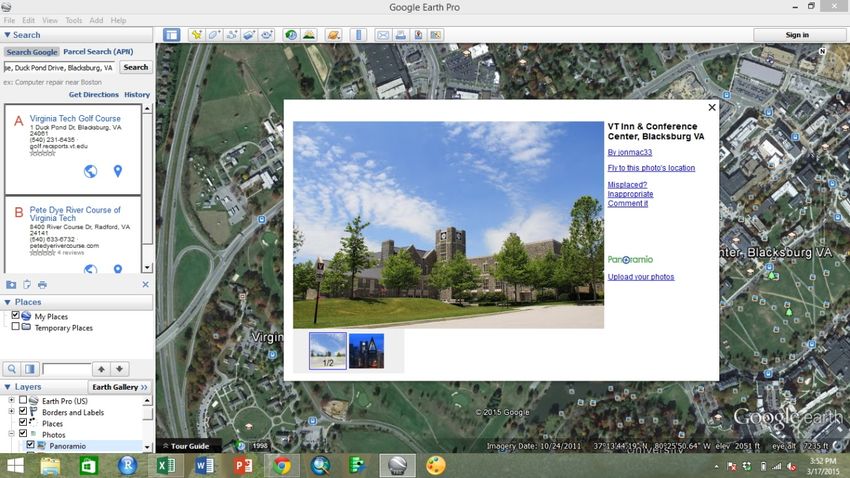The height and width of the screenshot is (478, 850).
Task: Open the globe icon for Virginia Tech Golf Course
Action: (x=91, y=171)
